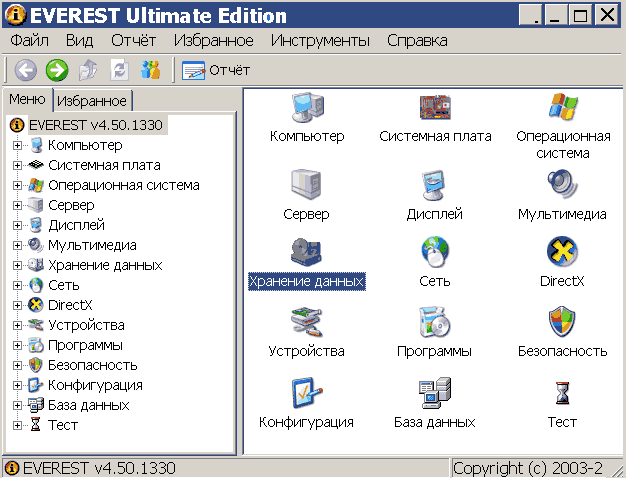626x478 pixels.
Task: Select Дисплей in the tree
Action: click(x=76, y=225)
